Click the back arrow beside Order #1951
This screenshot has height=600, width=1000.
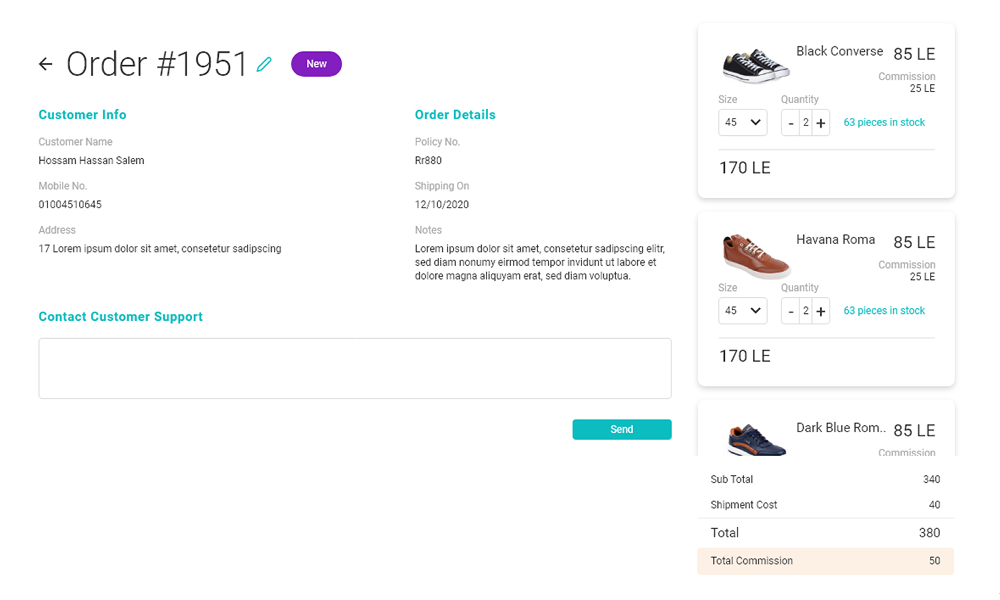pyautogui.click(x=45, y=64)
